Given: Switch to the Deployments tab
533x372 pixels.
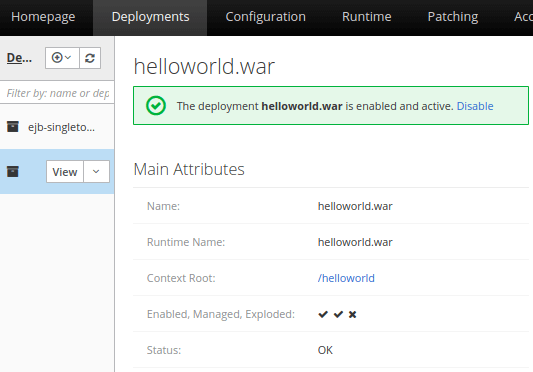Looking at the screenshot, I should click(150, 17).
